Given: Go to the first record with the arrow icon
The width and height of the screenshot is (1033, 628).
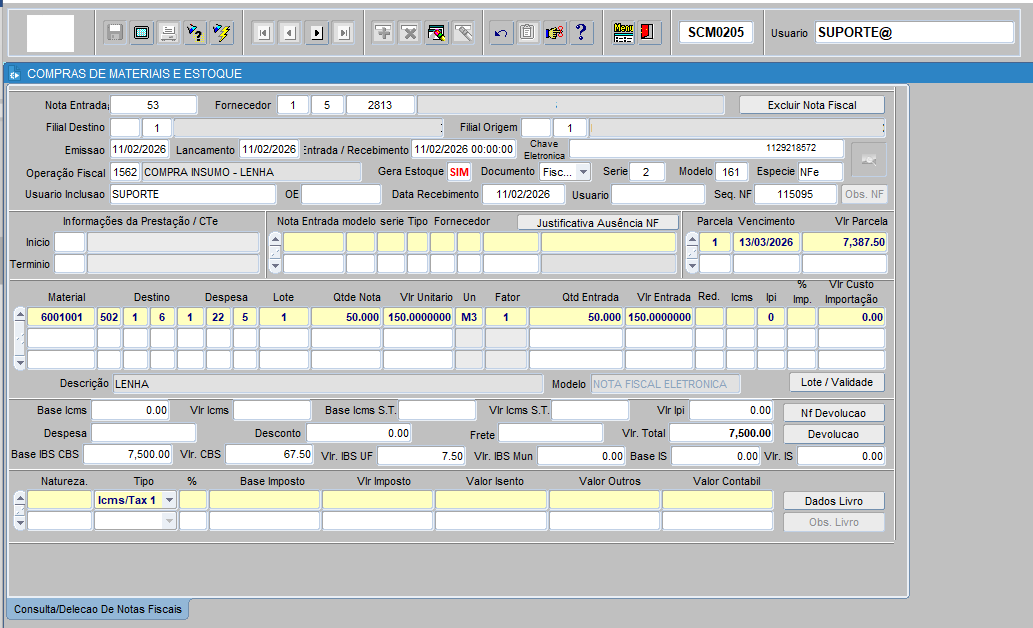Looking at the screenshot, I should click(263, 33).
